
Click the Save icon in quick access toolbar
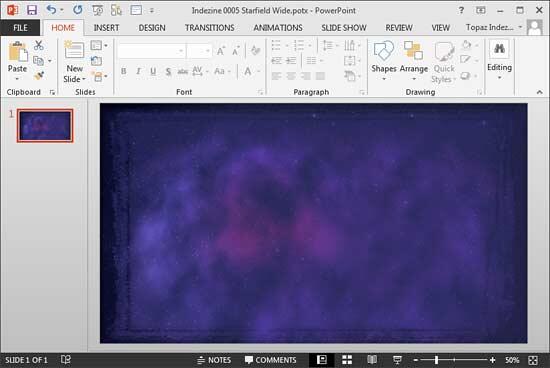32,10
